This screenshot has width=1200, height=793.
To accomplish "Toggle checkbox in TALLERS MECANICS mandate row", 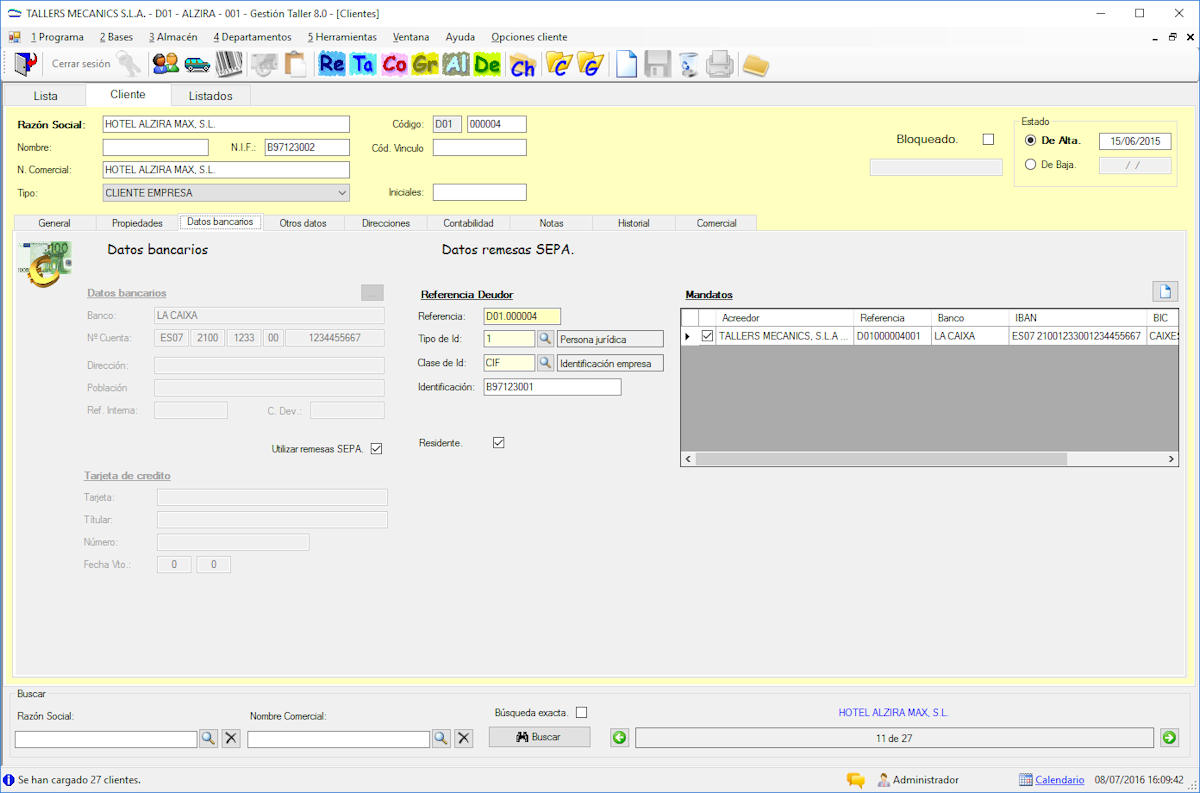I will 707,336.
